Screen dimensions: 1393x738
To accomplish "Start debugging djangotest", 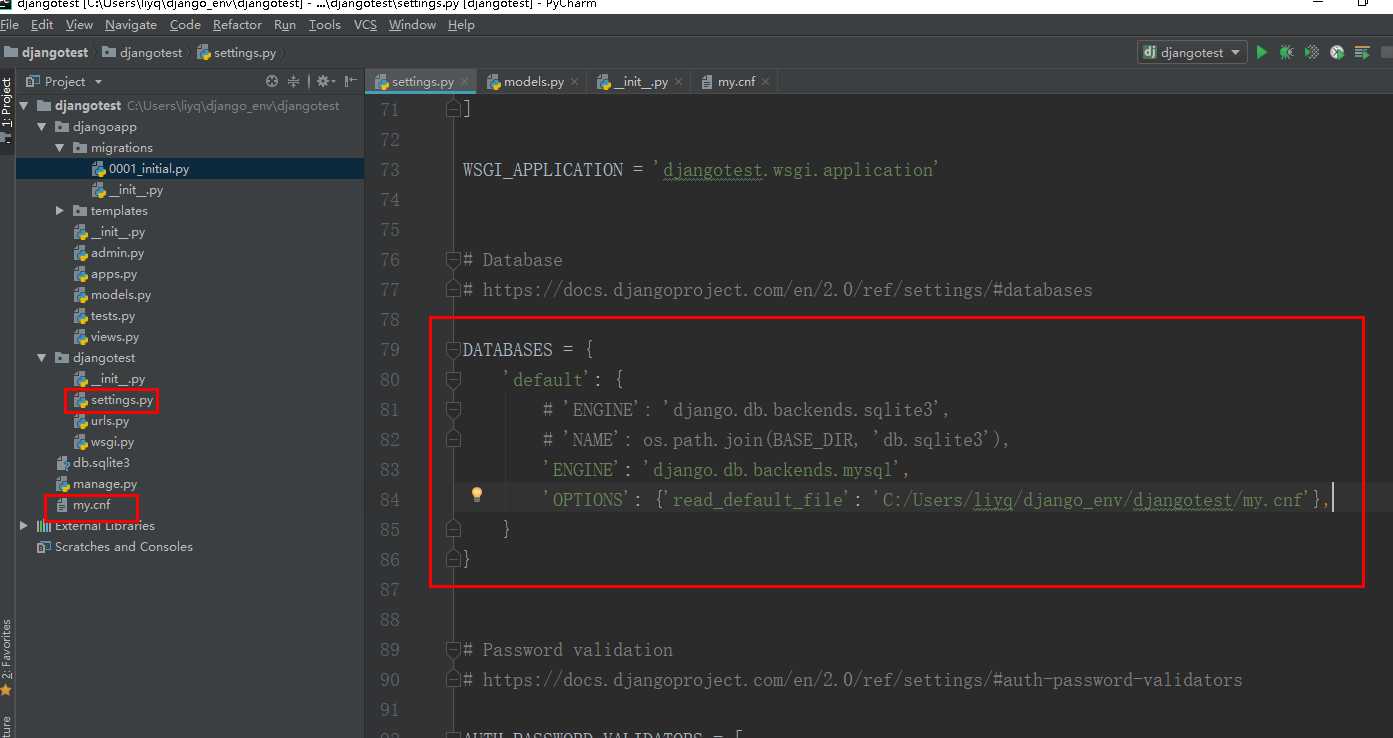I will coord(1287,52).
